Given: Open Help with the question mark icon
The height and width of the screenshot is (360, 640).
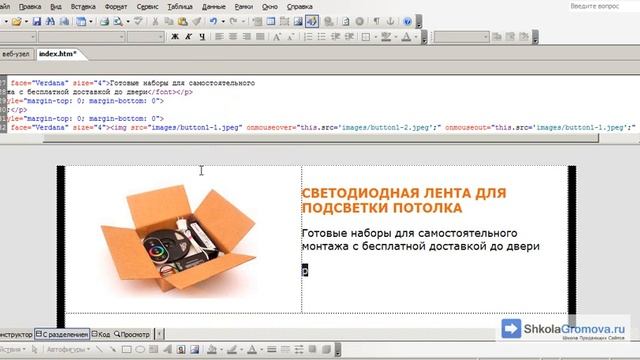Looking at the screenshot, I should click(x=407, y=22).
